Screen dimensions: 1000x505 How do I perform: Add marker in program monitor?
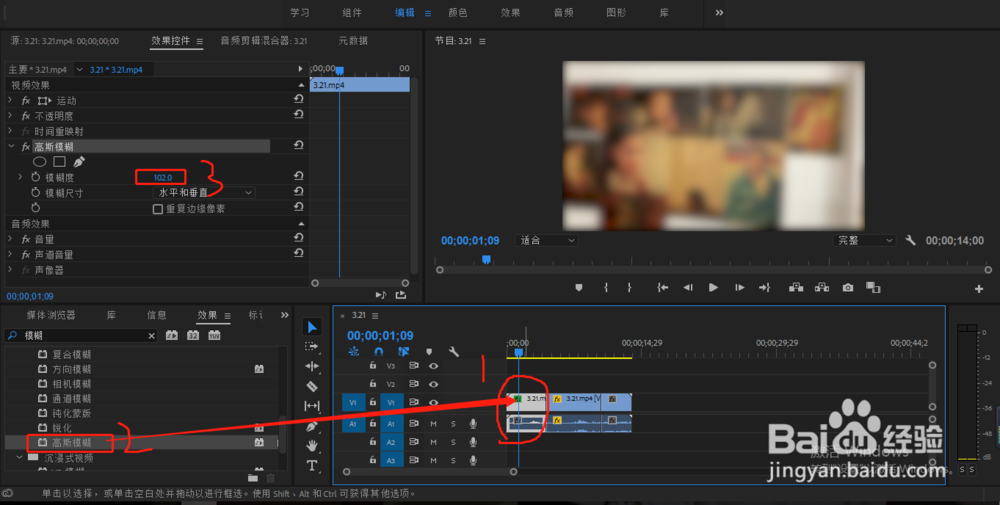pyautogui.click(x=578, y=288)
